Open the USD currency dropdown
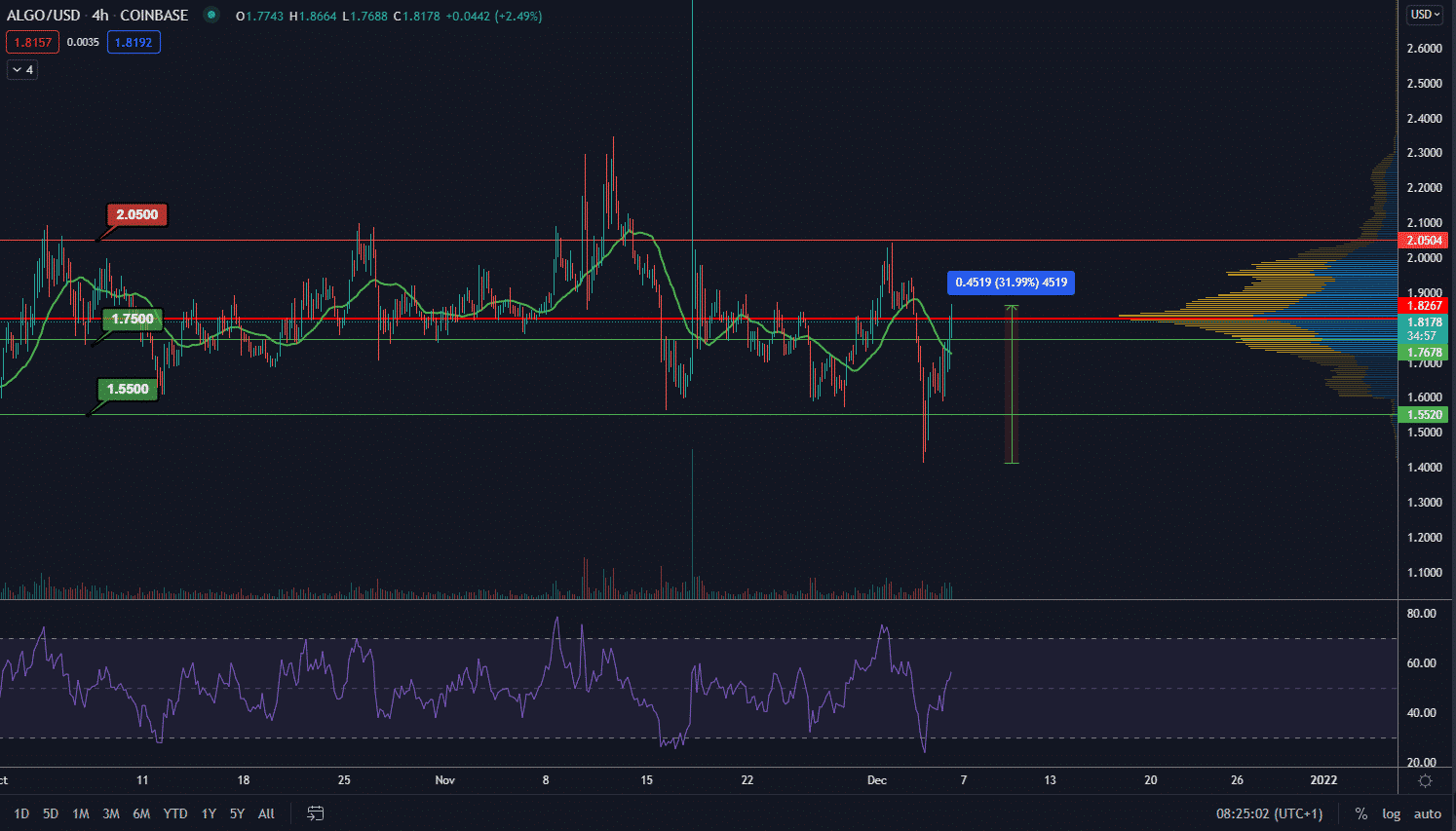 click(x=1426, y=15)
